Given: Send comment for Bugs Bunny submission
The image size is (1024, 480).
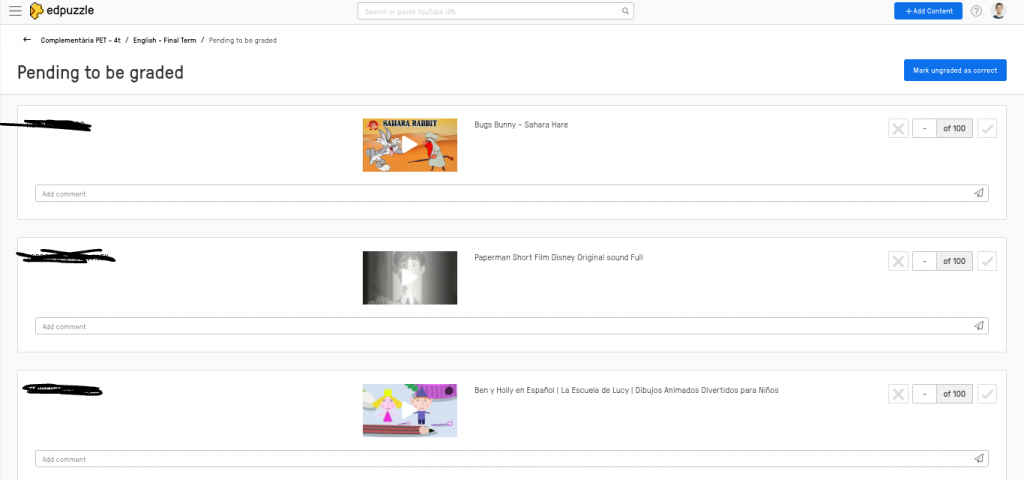Looking at the screenshot, I should click(x=979, y=193).
